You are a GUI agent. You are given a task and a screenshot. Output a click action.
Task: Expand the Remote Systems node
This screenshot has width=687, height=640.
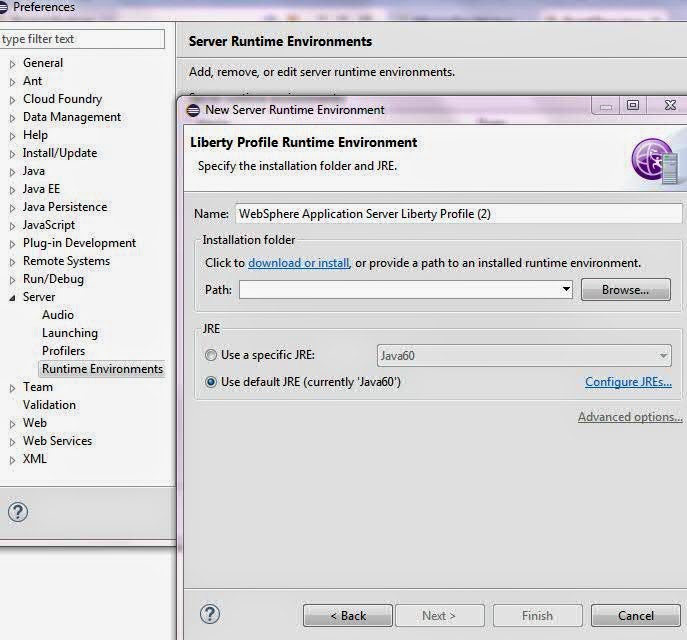12,262
